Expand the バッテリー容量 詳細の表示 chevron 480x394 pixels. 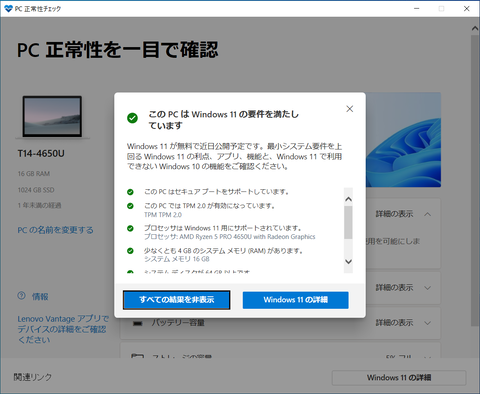click(x=428, y=323)
